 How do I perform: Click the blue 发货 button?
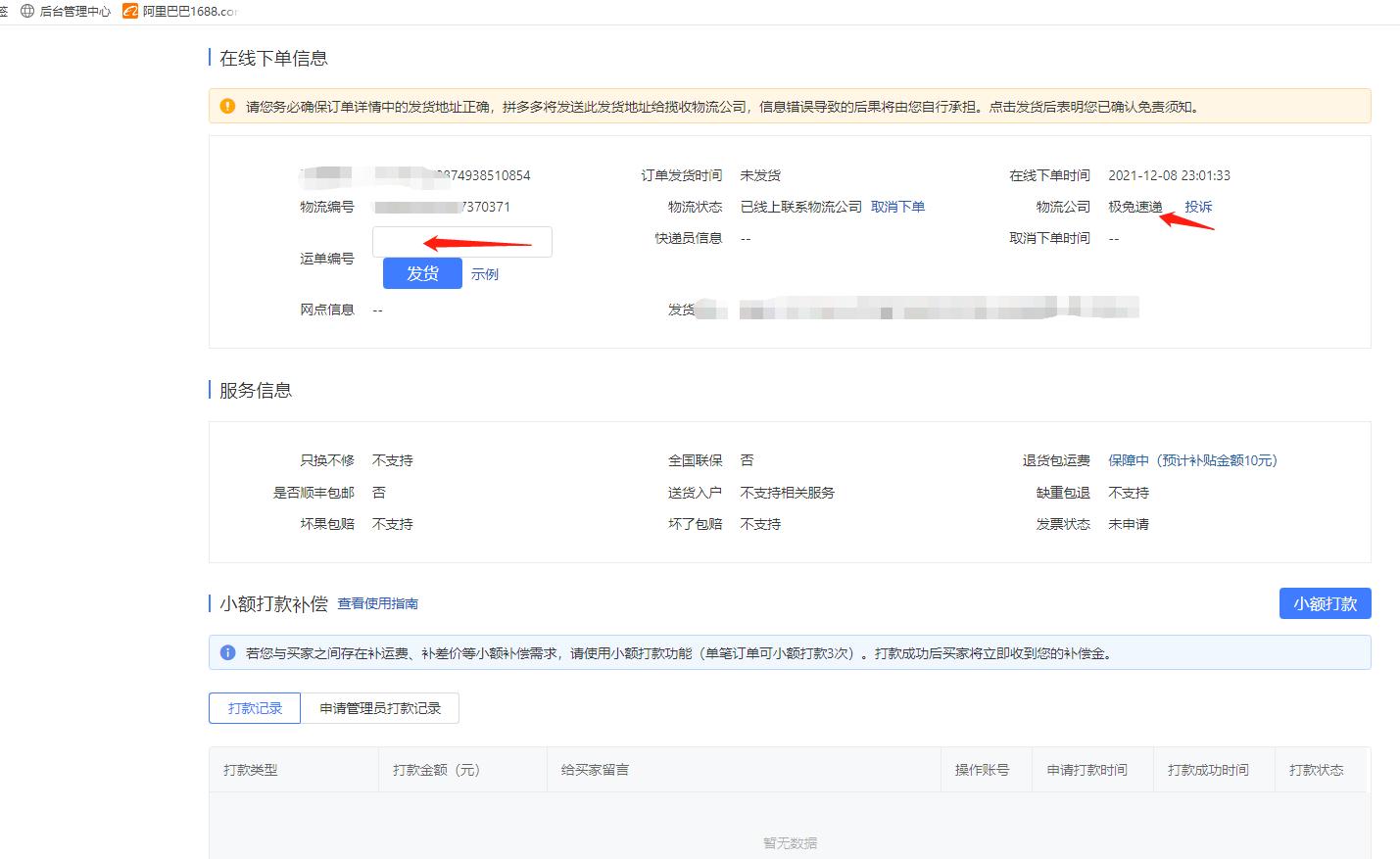click(x=421, y=273)
